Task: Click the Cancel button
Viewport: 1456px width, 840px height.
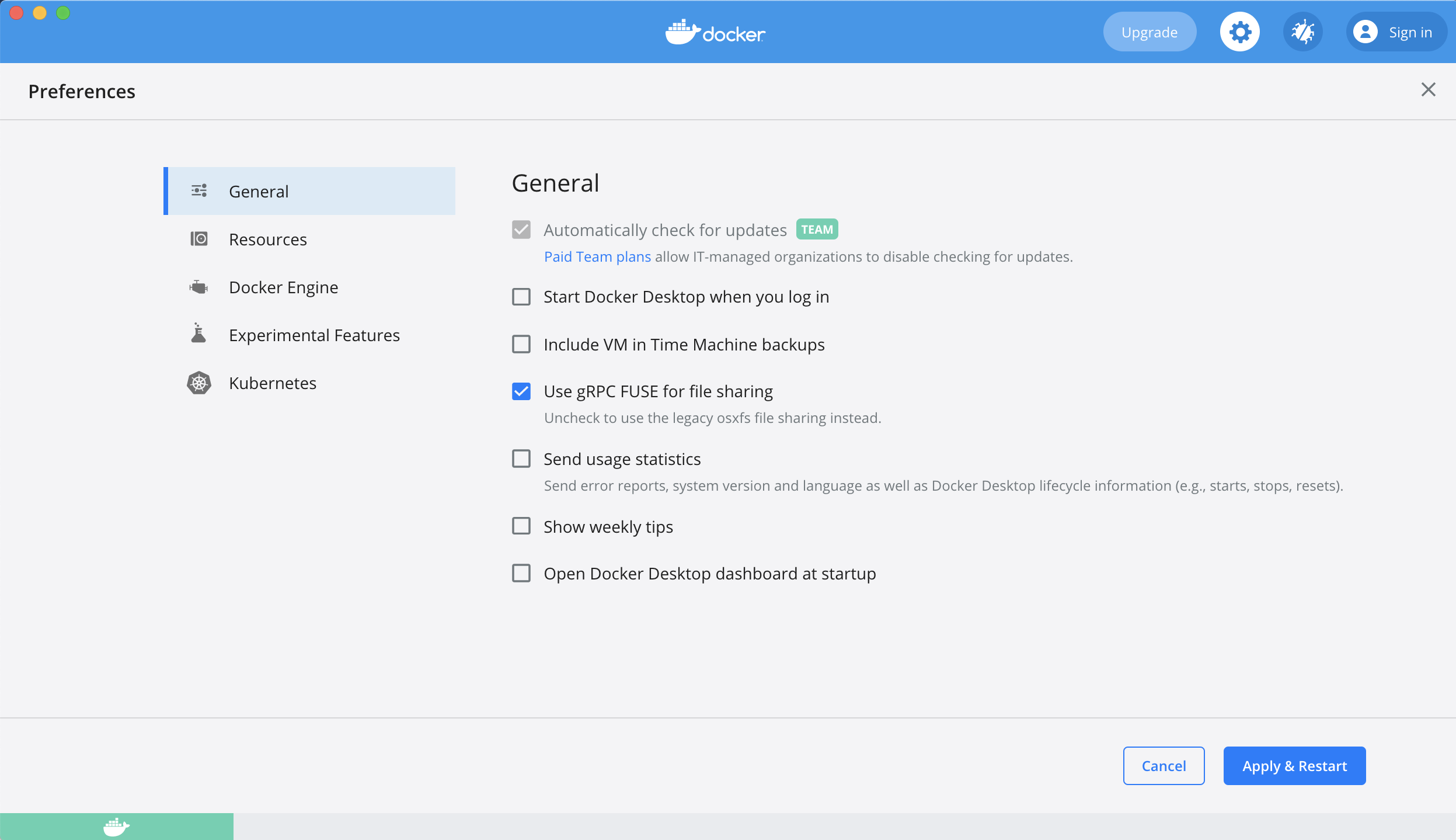Action: tap(1164, 766)
